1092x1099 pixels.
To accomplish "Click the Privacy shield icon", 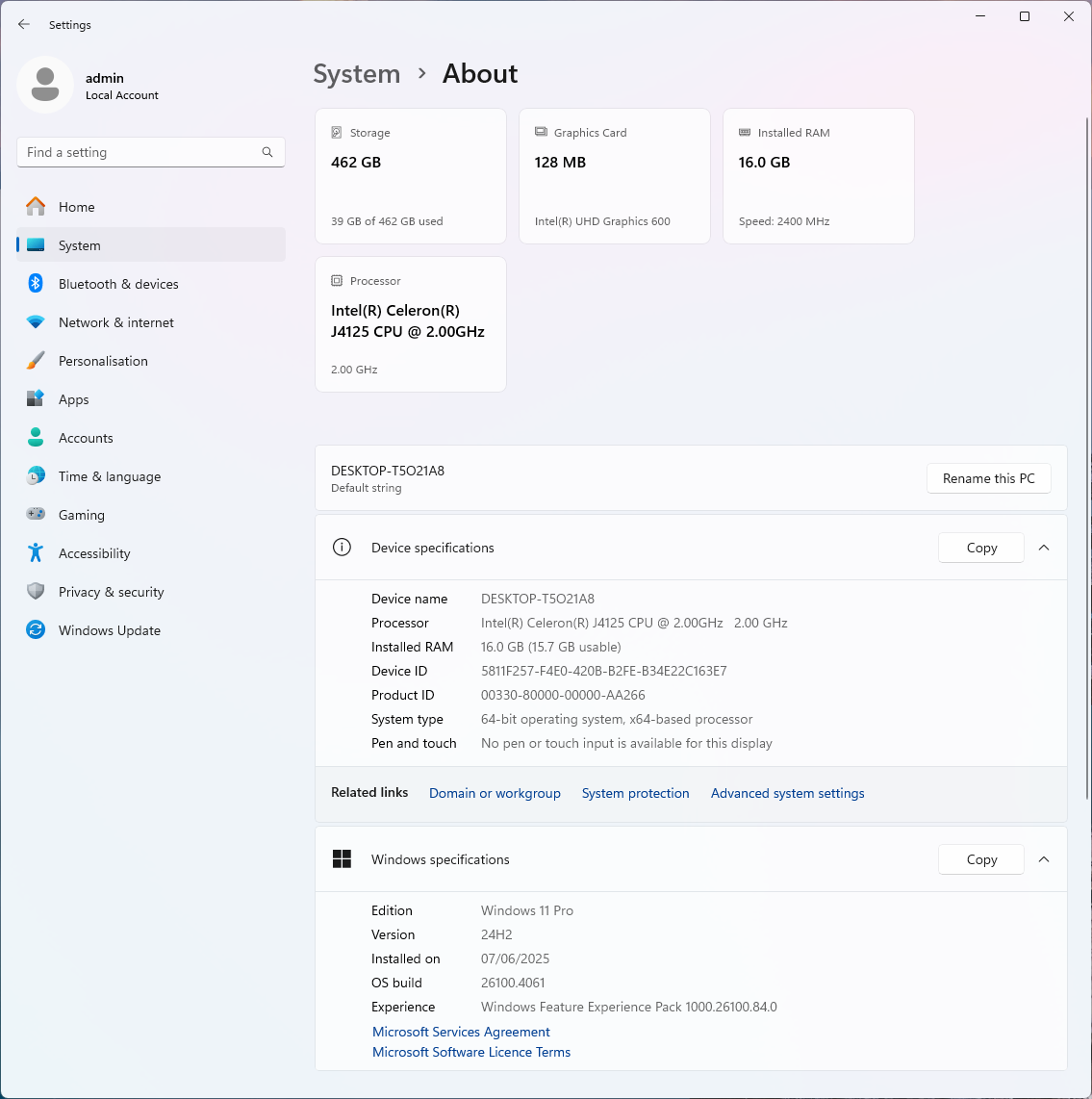I will 35,591.
